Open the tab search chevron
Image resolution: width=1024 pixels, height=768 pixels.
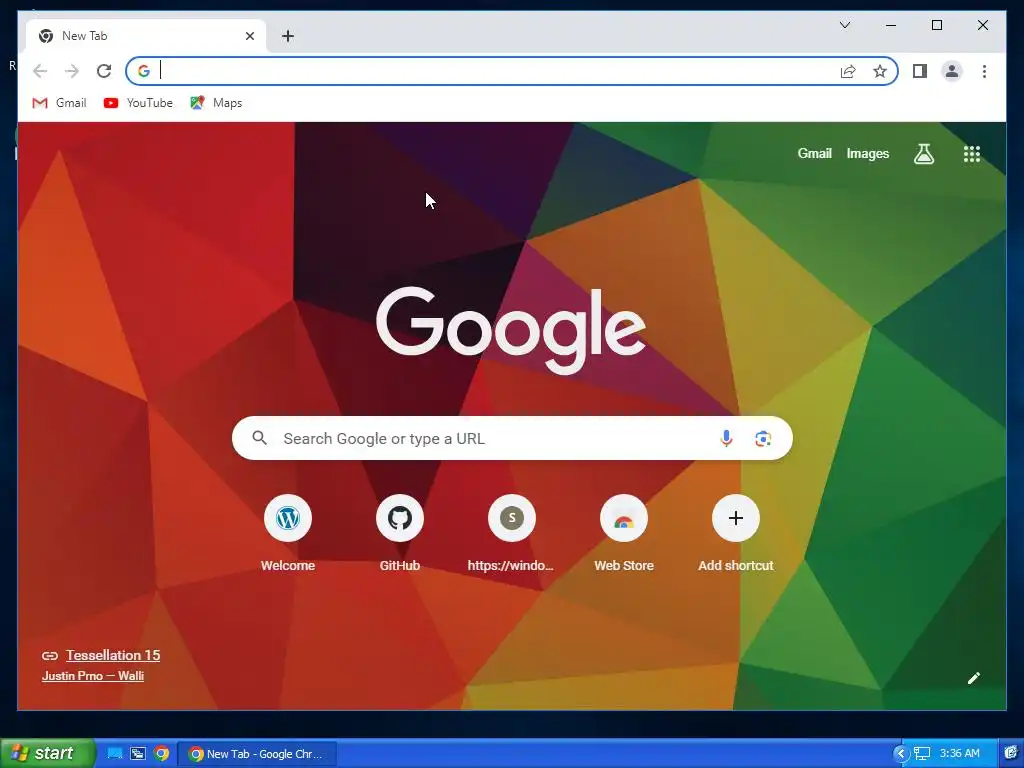click(x=844, y=25)
